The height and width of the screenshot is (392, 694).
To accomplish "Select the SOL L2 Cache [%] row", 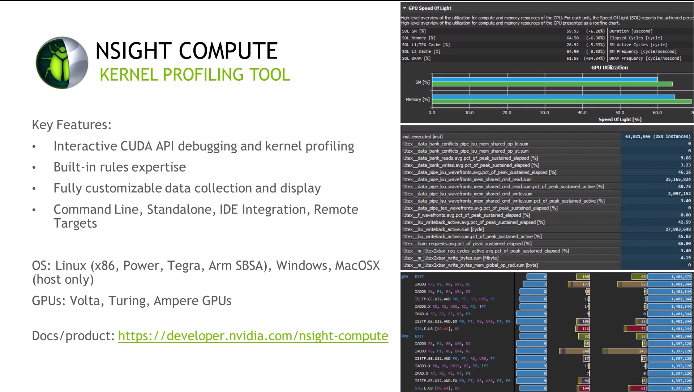I will (x=504, y=51).
